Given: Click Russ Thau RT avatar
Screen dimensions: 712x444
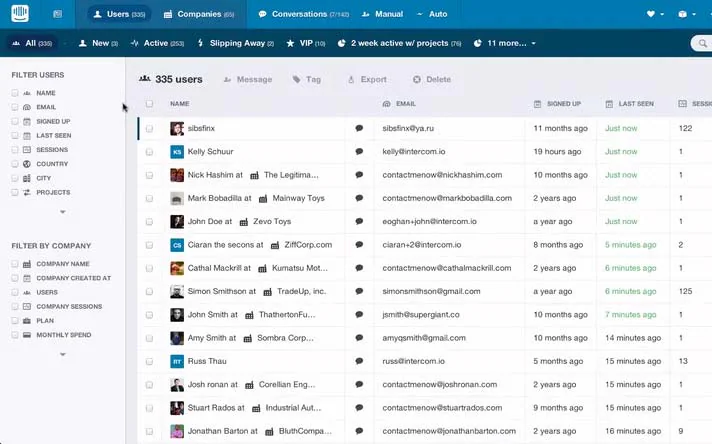Looking at the screenshot, I should 177,361.
